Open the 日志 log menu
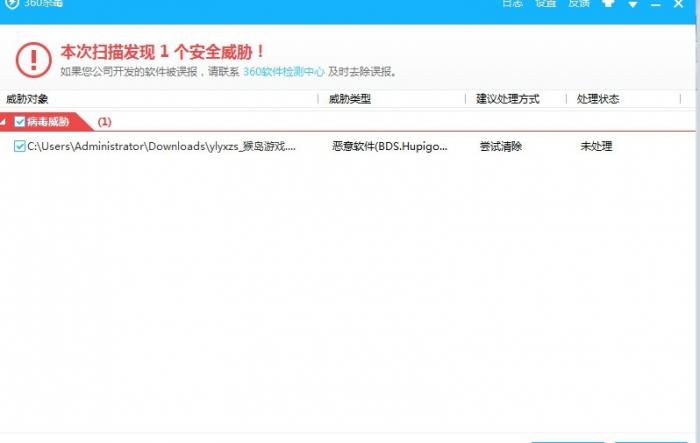 click(512, 4)
